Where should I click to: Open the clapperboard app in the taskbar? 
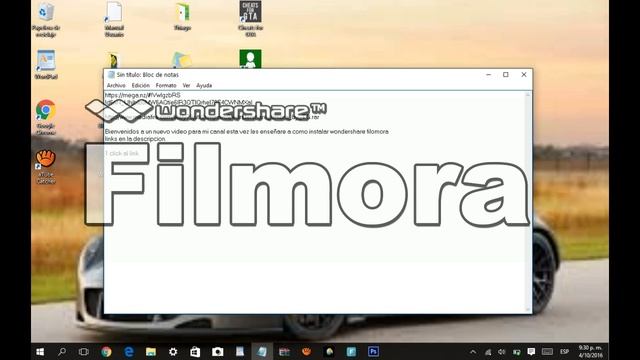[284, 351]
